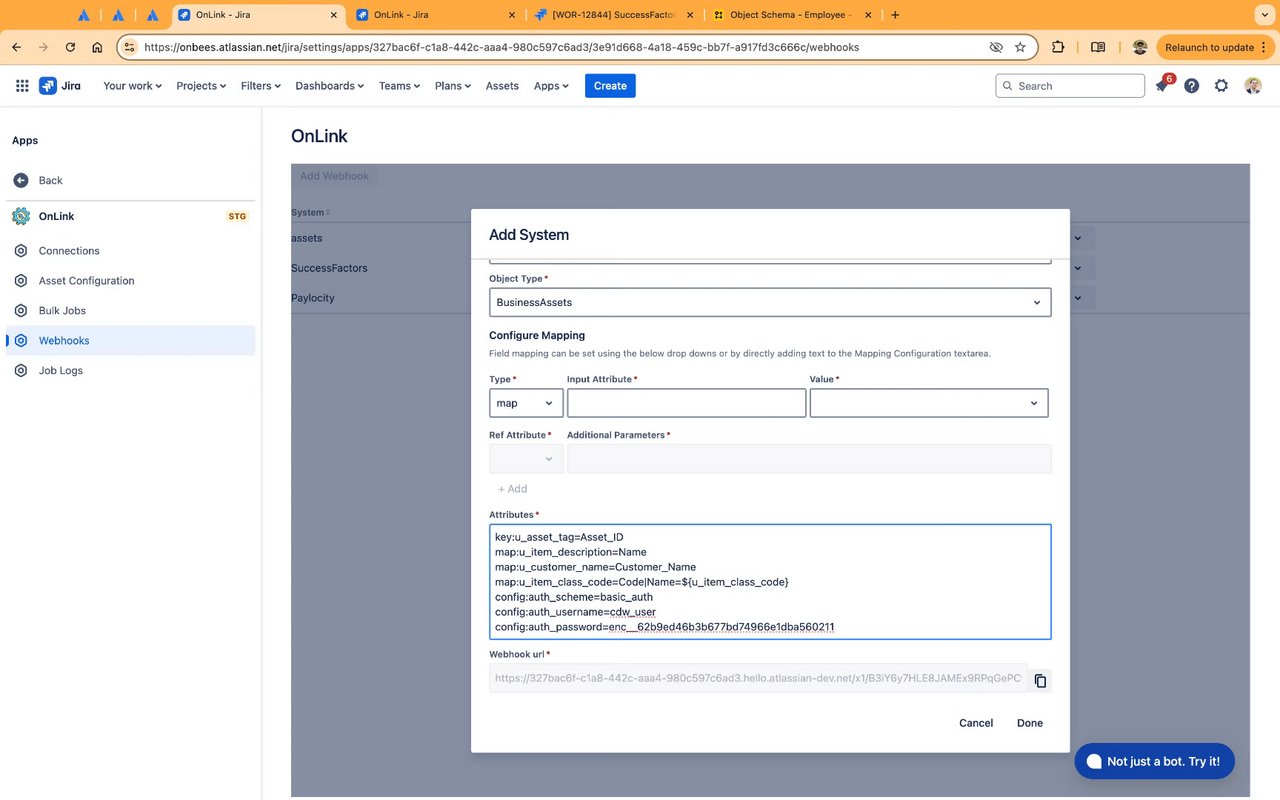1280x800 pixels.
Task: Open the Value dropdown
Action: click(x=929, y=403)
